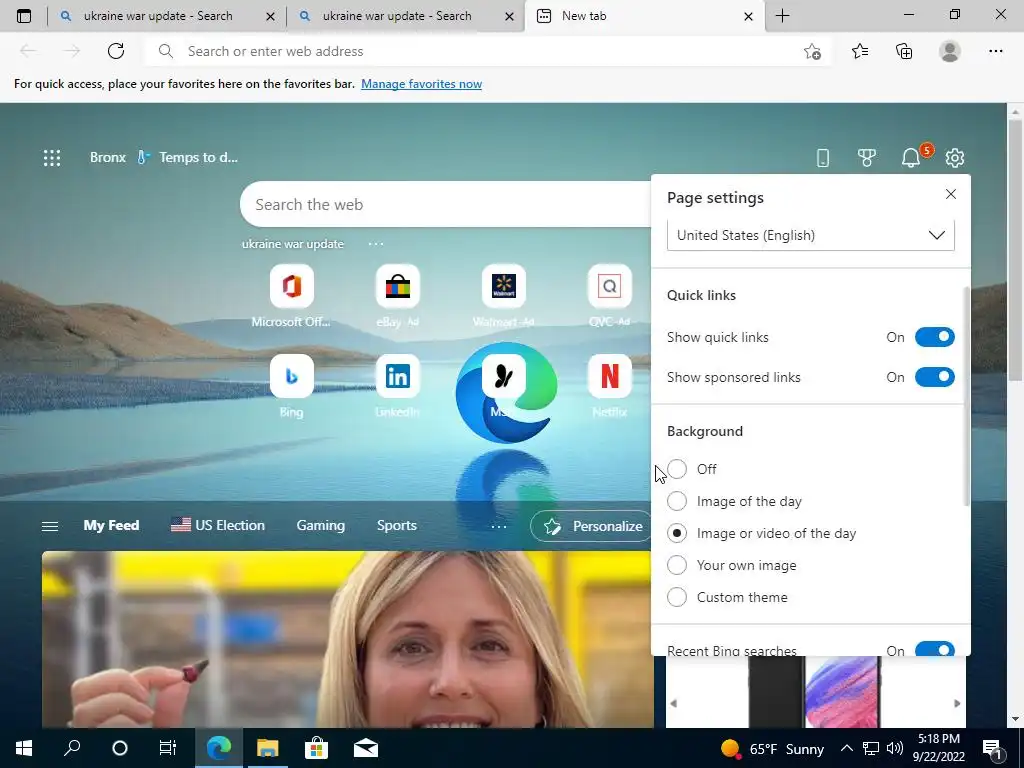Click the Personalize button
Image resolution: width=1024 pixels, height=768 pixels.
(591, 526)
